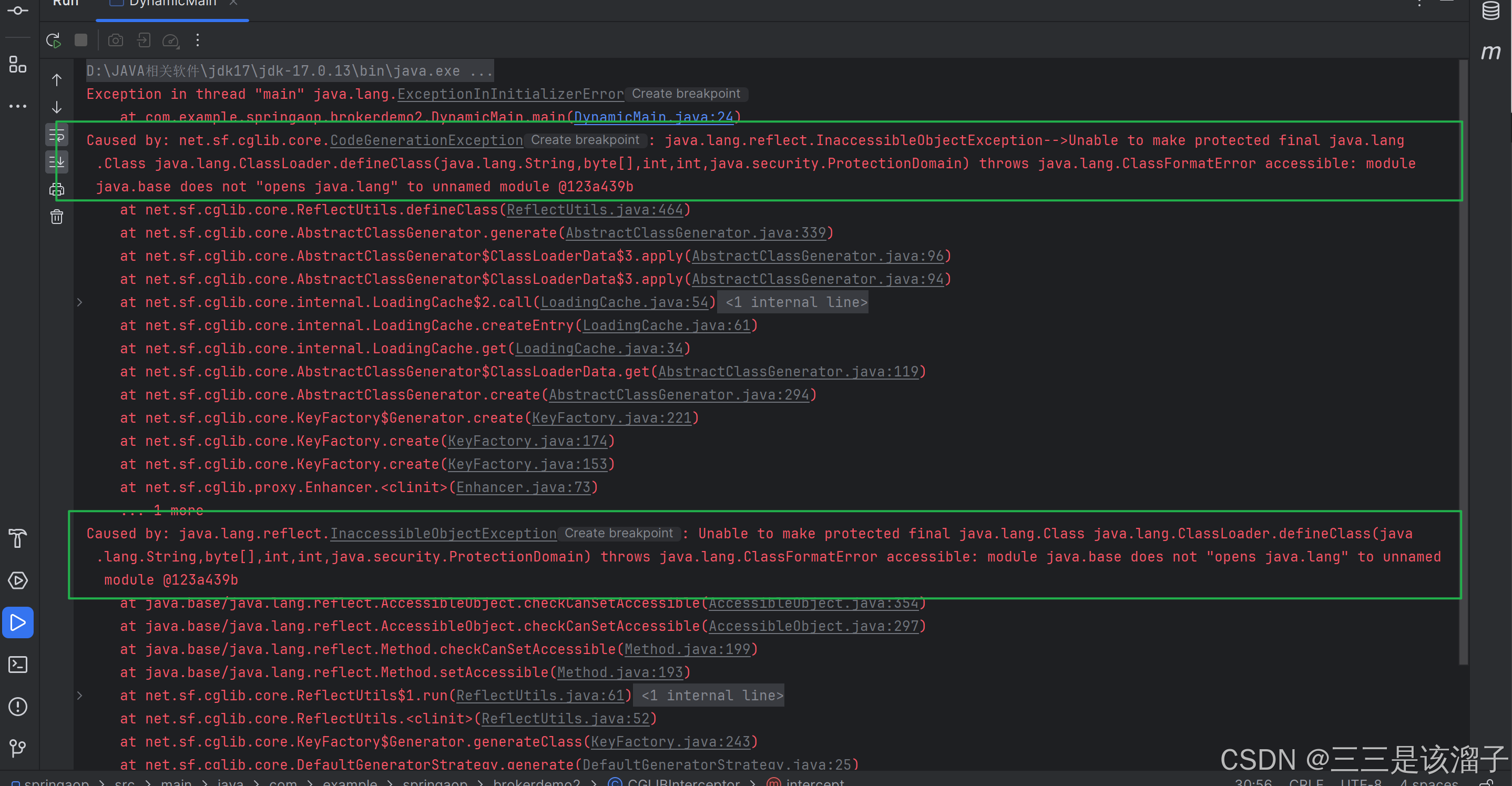Viewport: 1512px width, 786px height.
Task: Clear all console output with the trash icon
Action: (56, 216)
